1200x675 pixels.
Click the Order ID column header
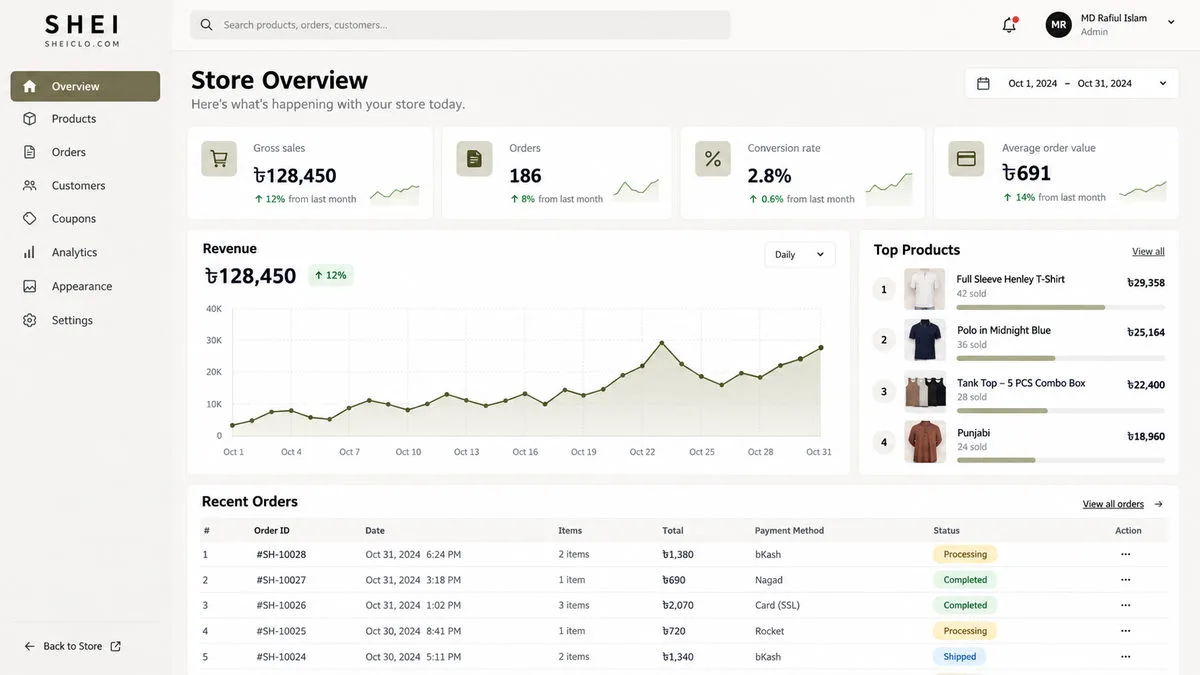(272, 531)
